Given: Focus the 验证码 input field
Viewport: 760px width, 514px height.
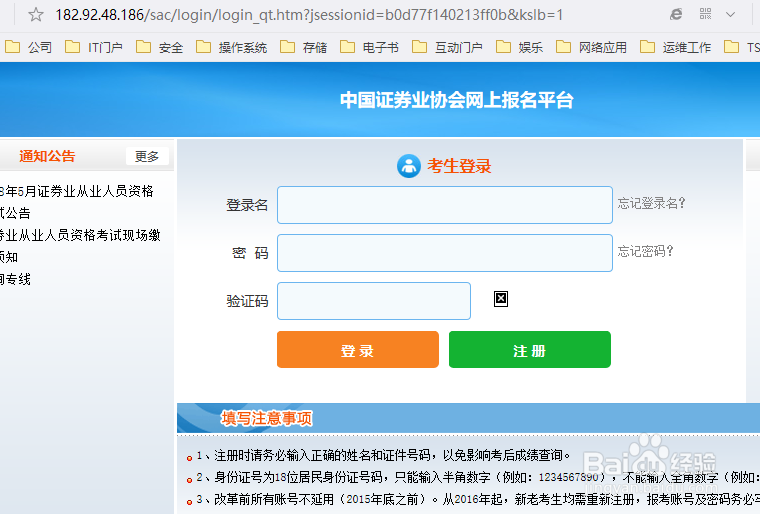Looking at the screenshot, I should [374, 301].
